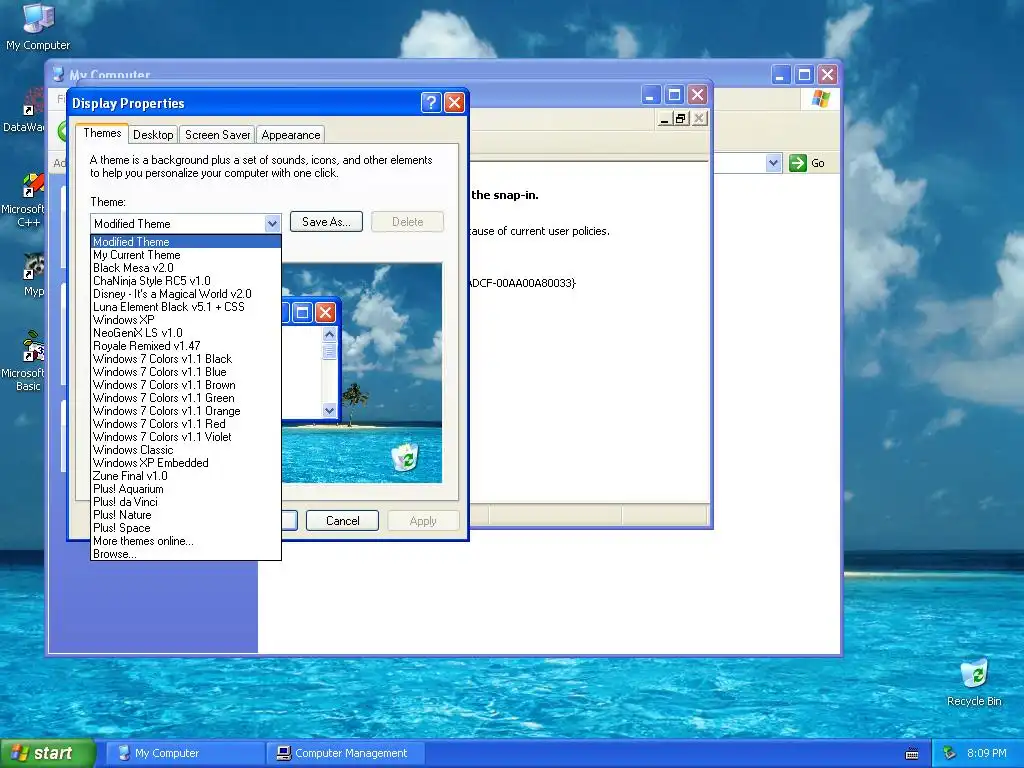This screenshot has width=1024, height=768.
Task: Choose Modified Theme in the list
Action: 185,242
